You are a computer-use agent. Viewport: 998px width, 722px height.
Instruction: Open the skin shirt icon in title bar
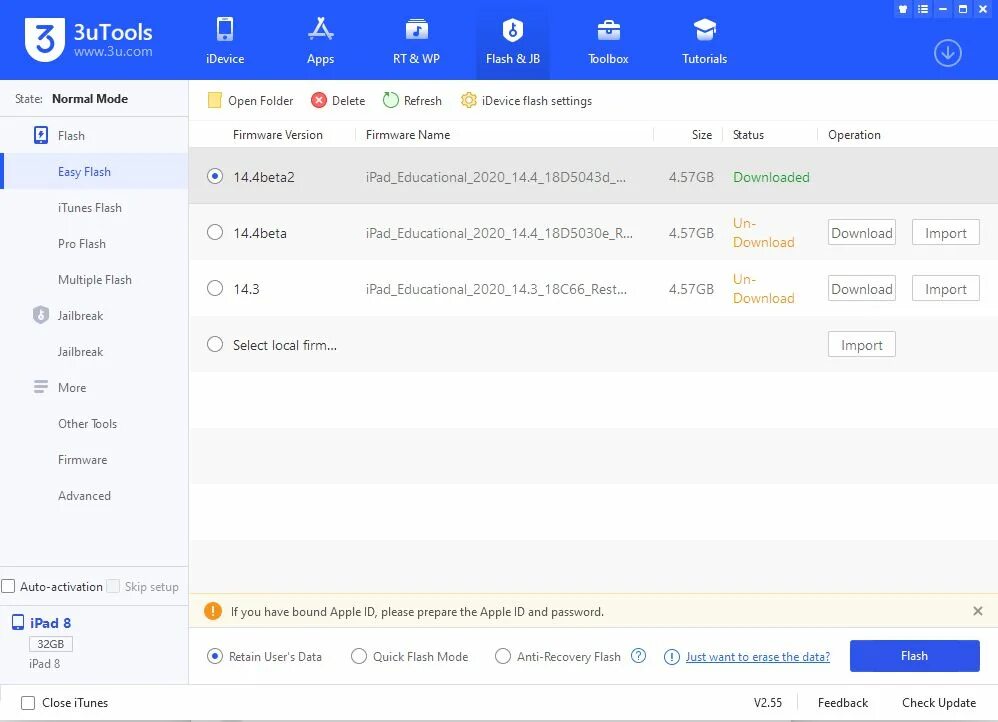(903, 9)
